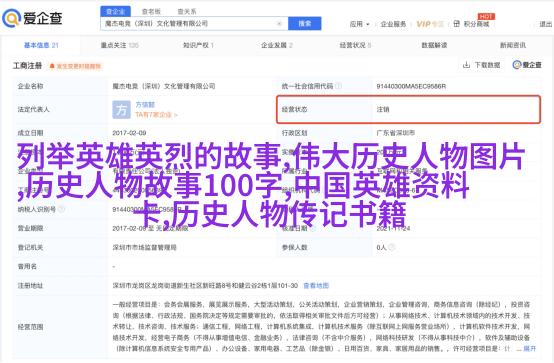Open the 企业服务 link
The height and width of the screenshot is (363, 554).
(393, 24)
